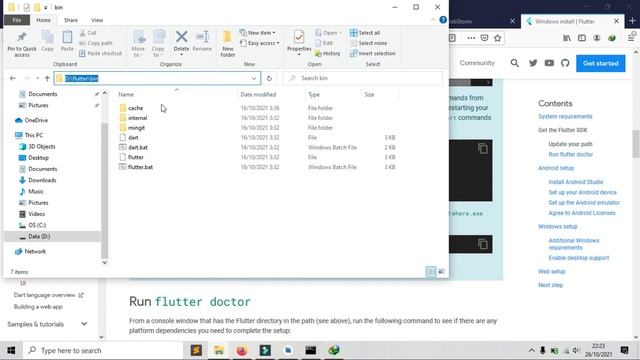The width and height of the screenshot is (640, 360).
Task: Click Run flutter doctor contents link
Action: click(571, 155)
